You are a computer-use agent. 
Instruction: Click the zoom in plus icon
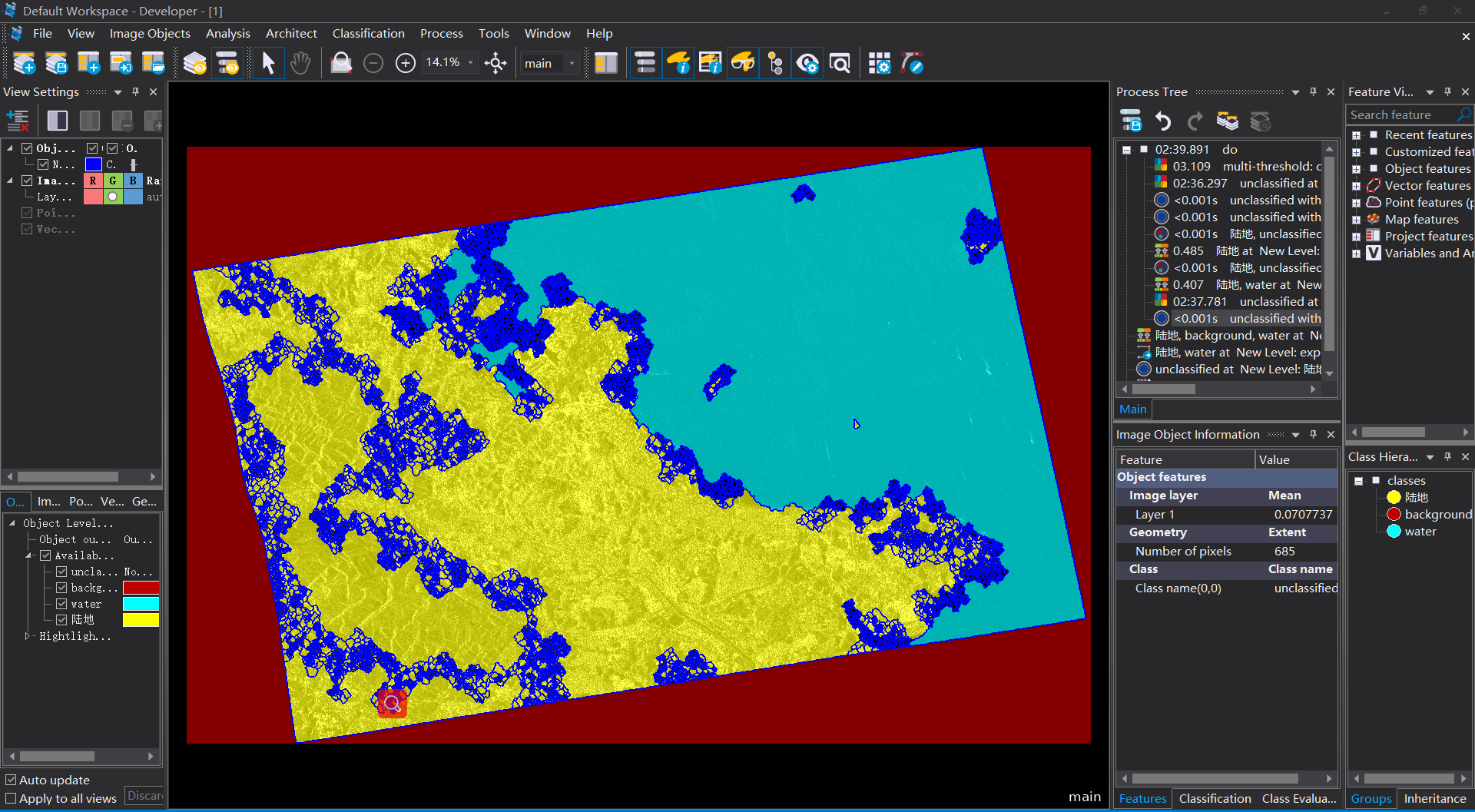pyautogui.click(x=405, y=63)
